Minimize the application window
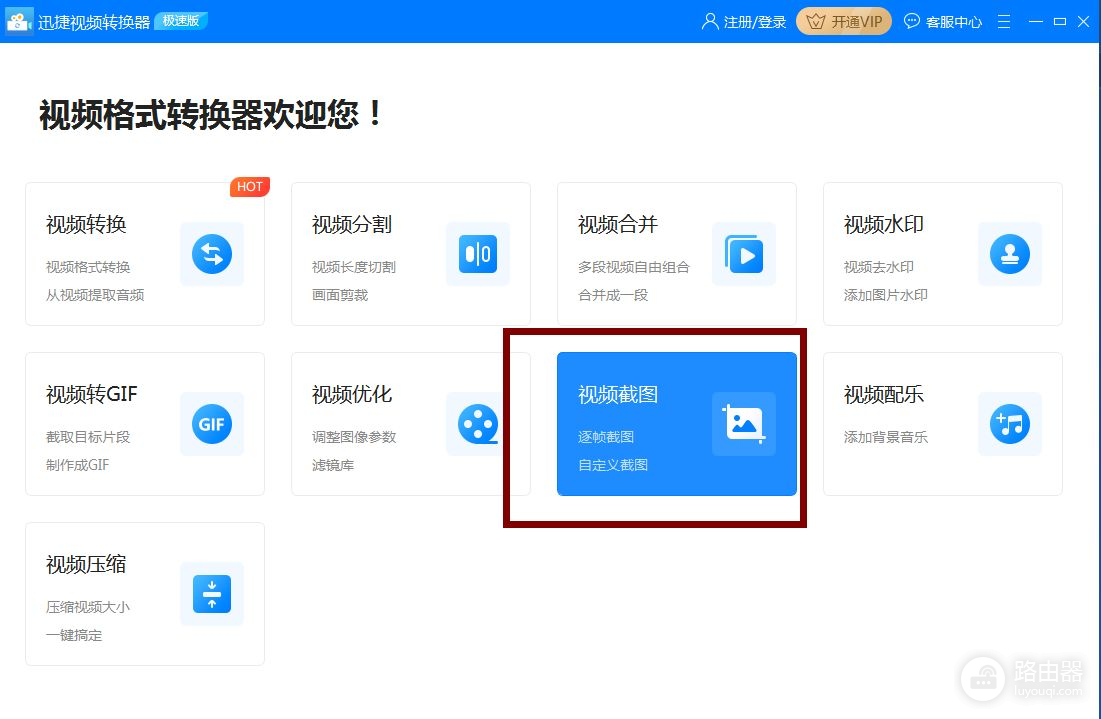1101x719 pixels. click(1035, 21)
